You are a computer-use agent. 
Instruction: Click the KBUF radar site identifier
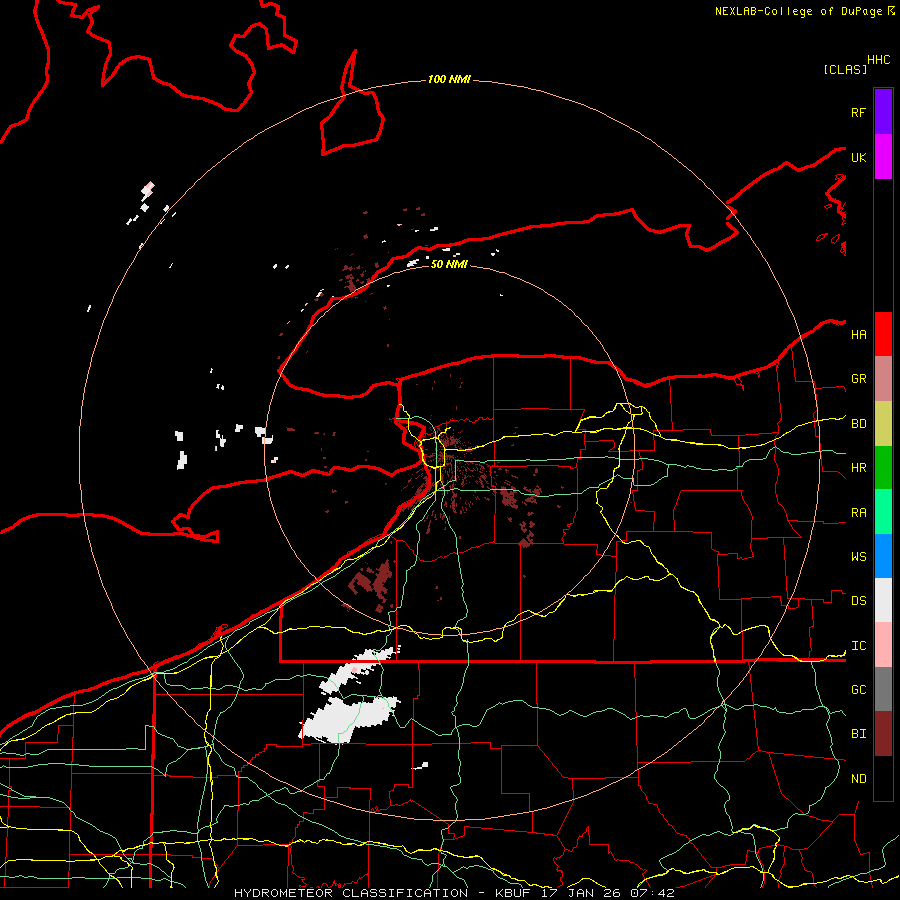[512, 893]
